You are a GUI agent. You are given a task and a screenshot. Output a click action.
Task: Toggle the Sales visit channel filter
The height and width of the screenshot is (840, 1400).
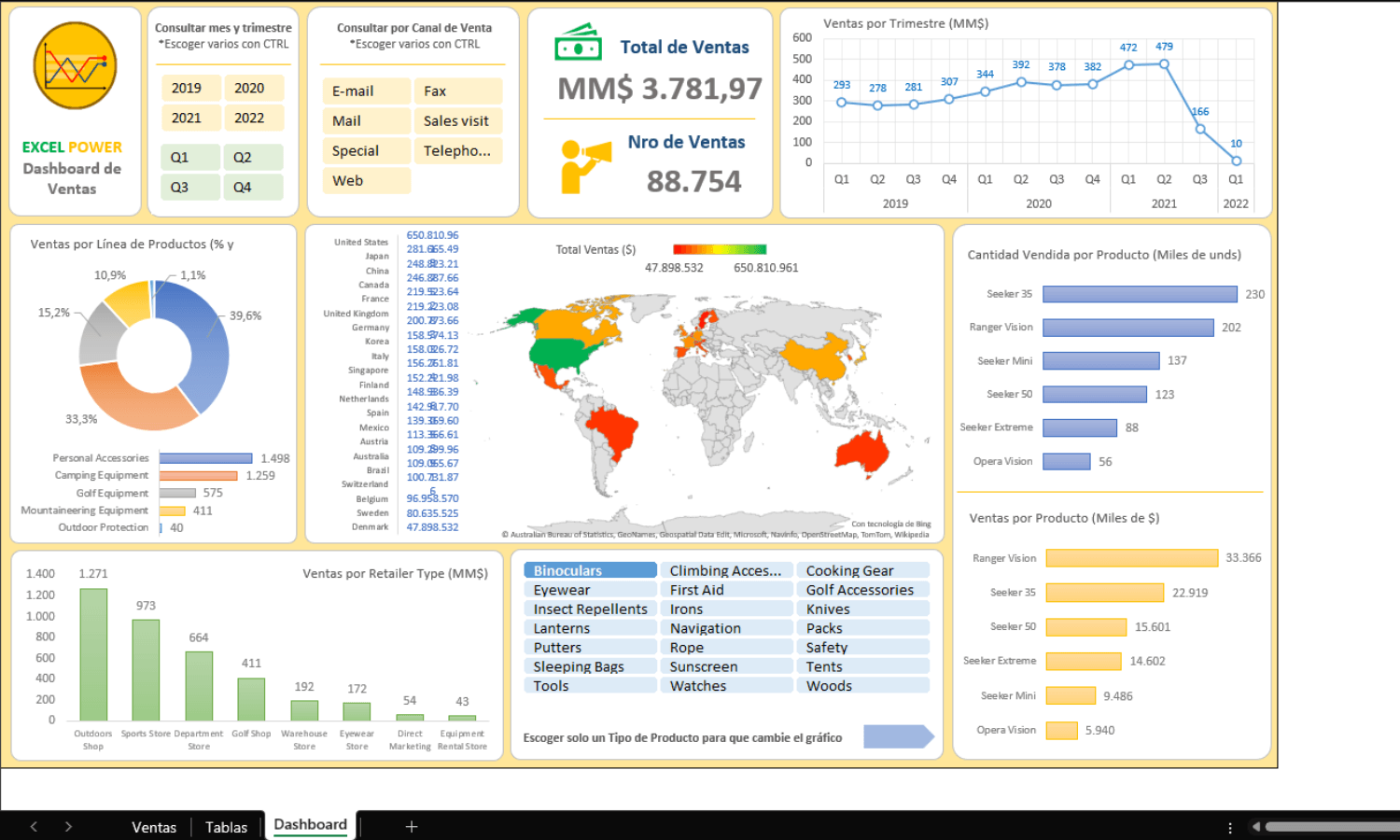click(458, 120)
